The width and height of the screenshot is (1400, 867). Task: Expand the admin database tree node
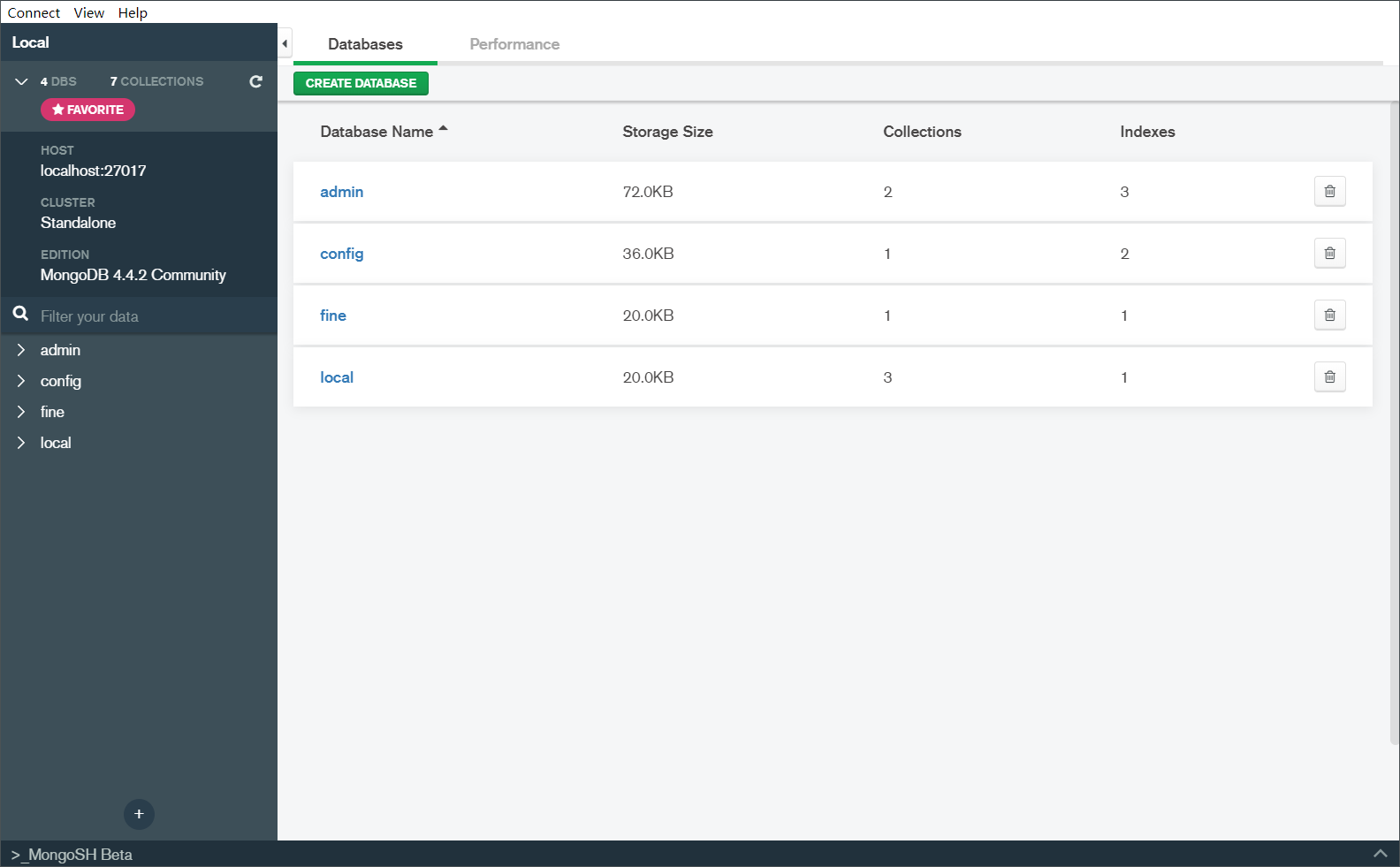click(21, 350)
